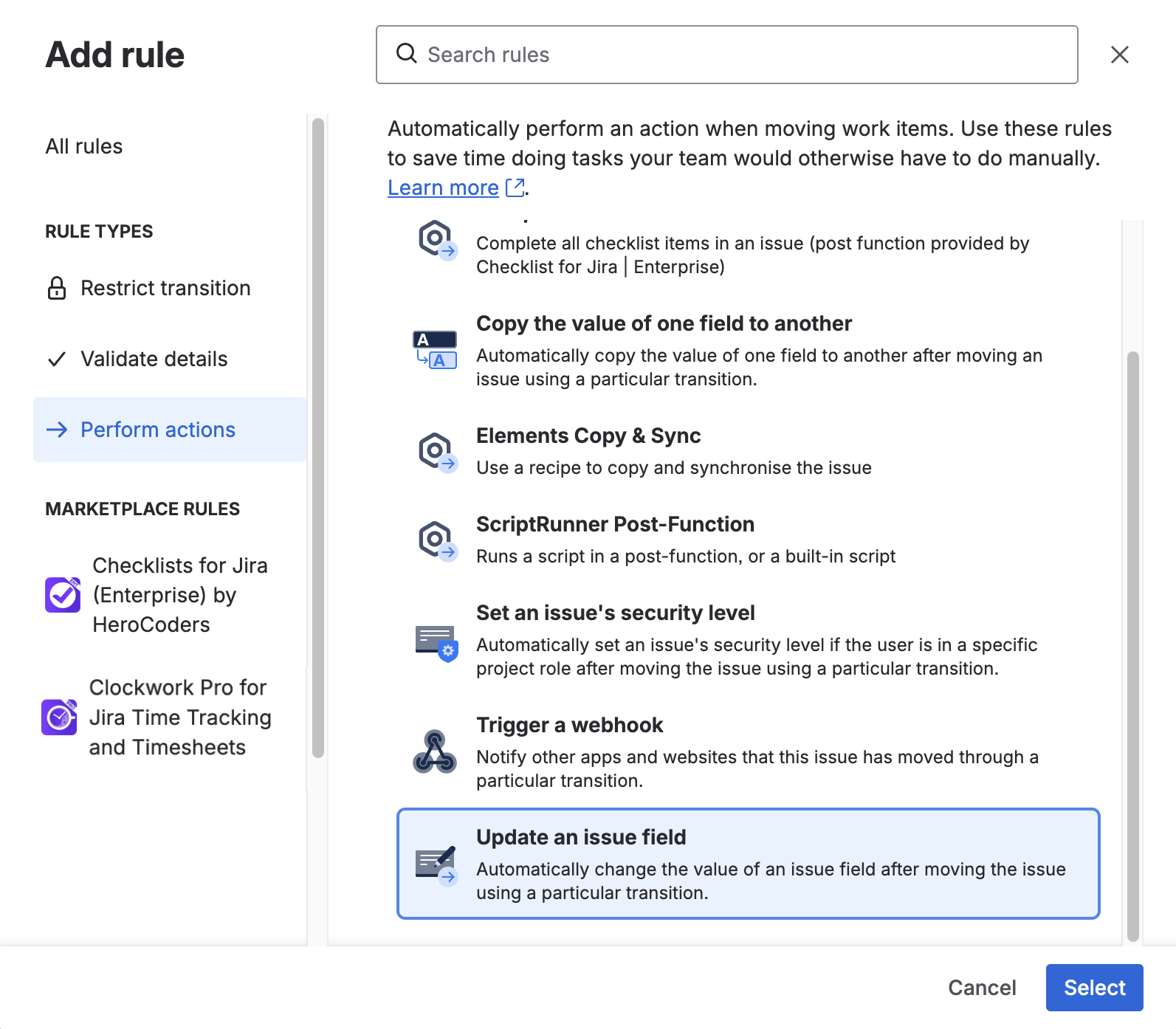The image size is (1176, 1029).
Task: Focus the Search rules input field
Action: [727, 55]
